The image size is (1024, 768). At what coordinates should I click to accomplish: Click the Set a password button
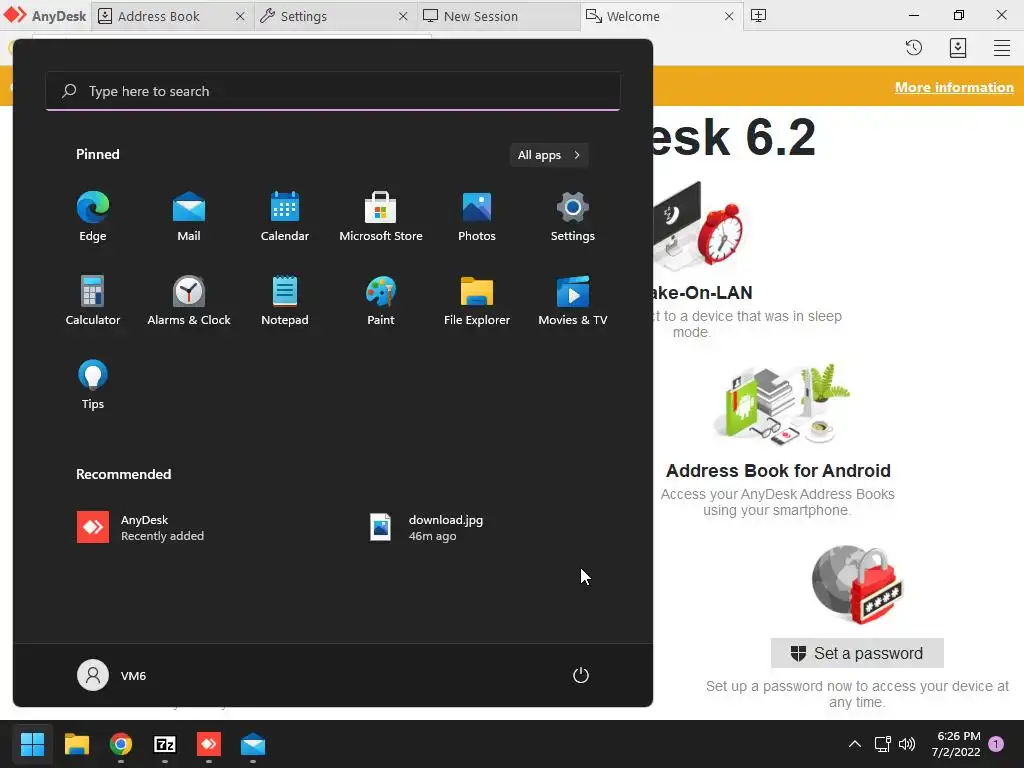(x=857, y=653)
